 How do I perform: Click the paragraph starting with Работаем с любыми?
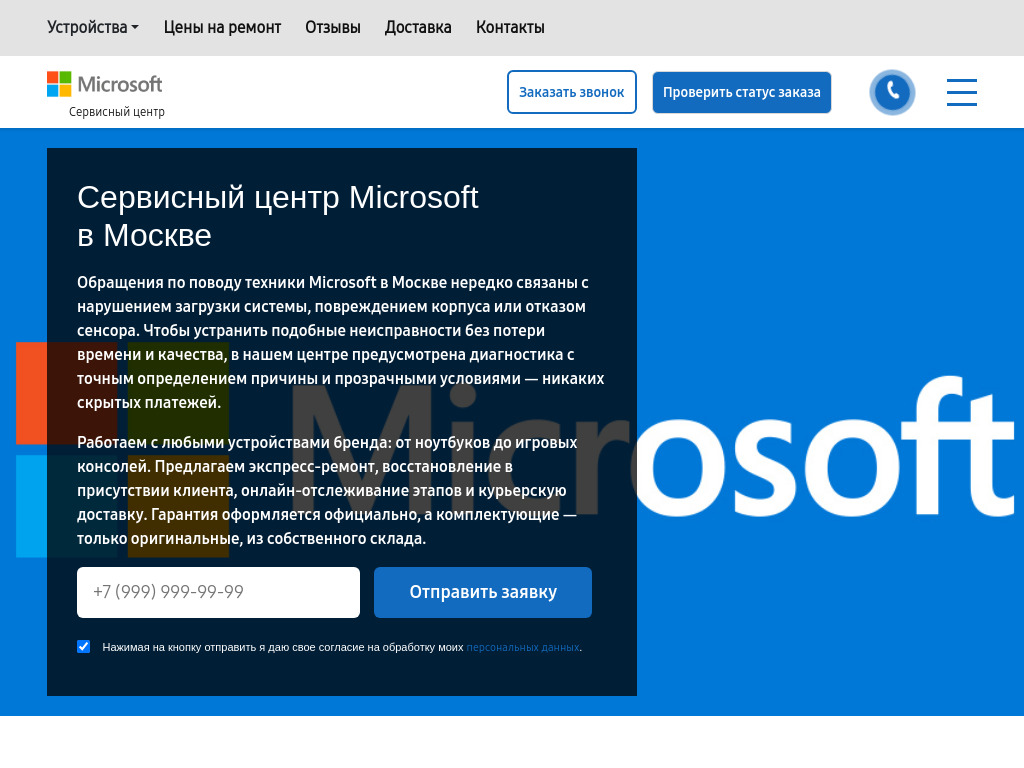tap(327, 490)
